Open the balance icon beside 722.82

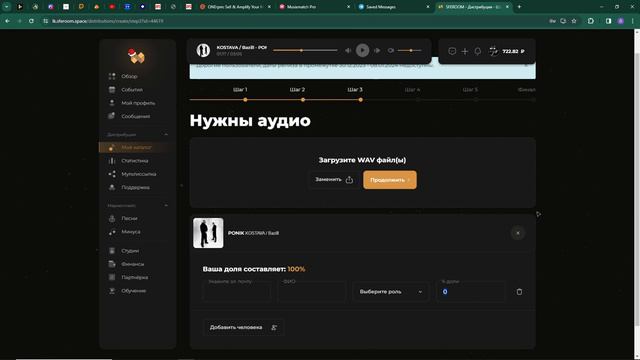[x=493, y=51]
